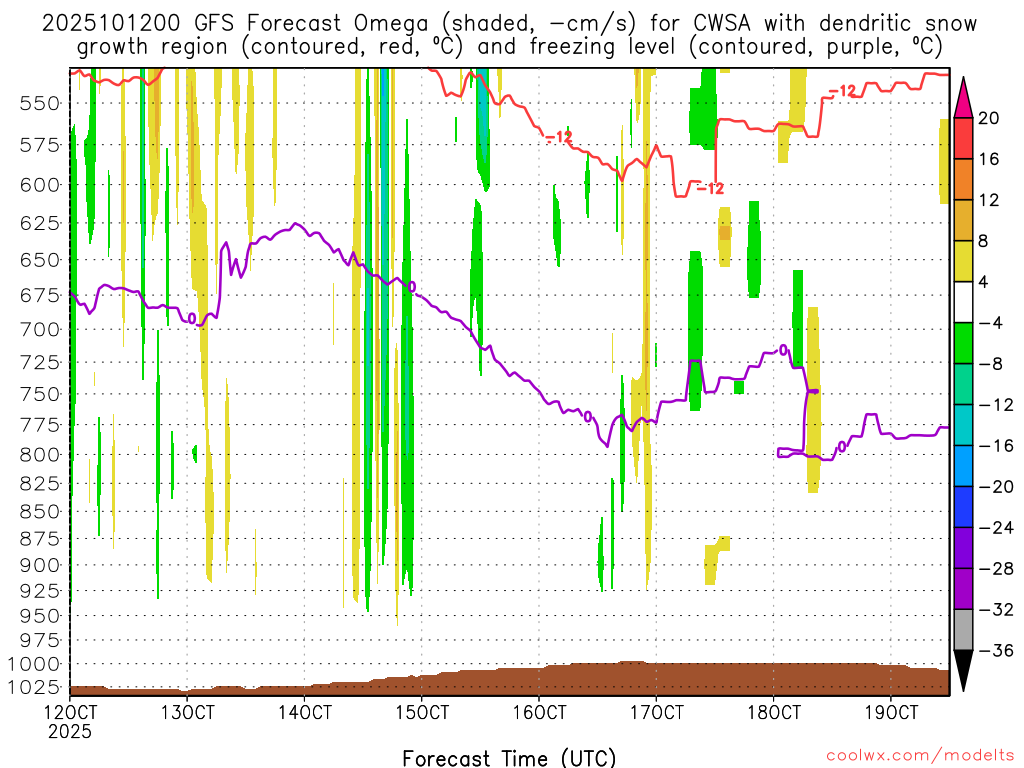This screenshot has height=768, width=1024.
Task: Click the pink arrow atop the color bar
Action: [x=963, y=98]
